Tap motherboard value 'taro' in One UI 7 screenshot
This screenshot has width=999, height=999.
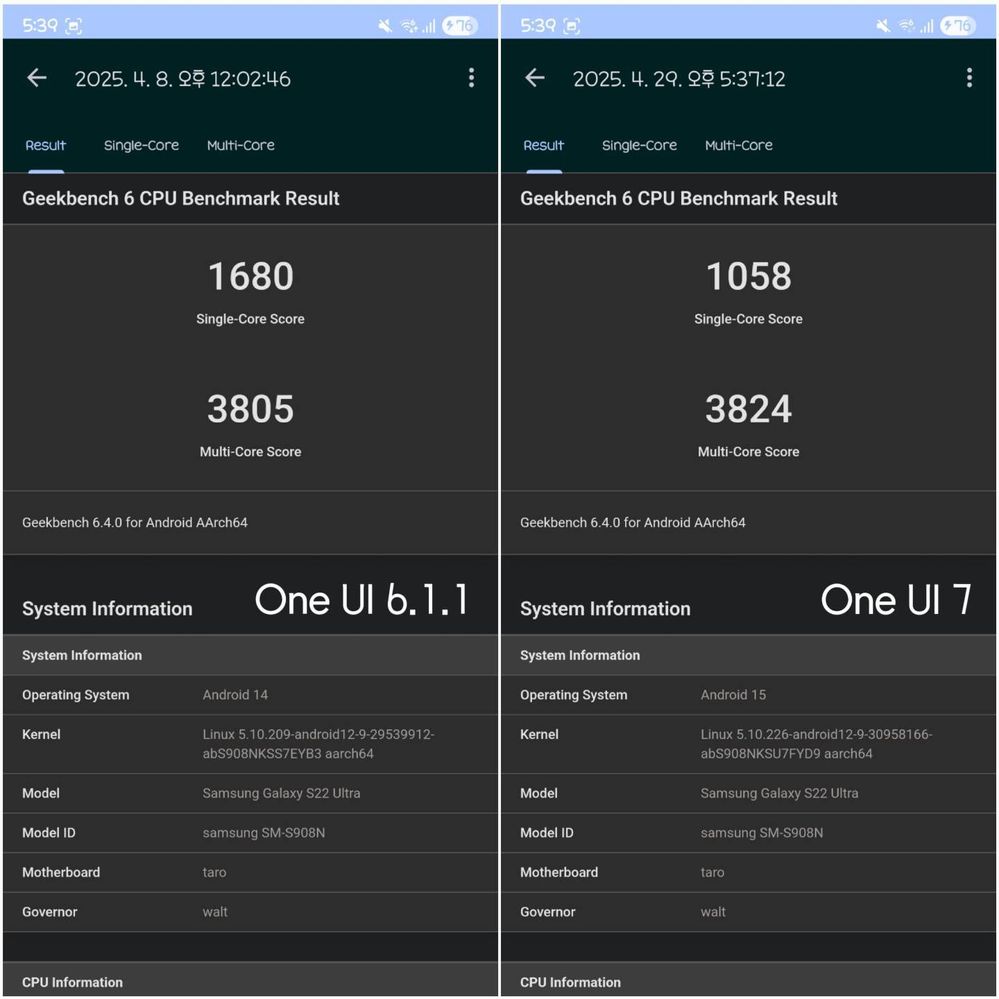coord(712,872)
